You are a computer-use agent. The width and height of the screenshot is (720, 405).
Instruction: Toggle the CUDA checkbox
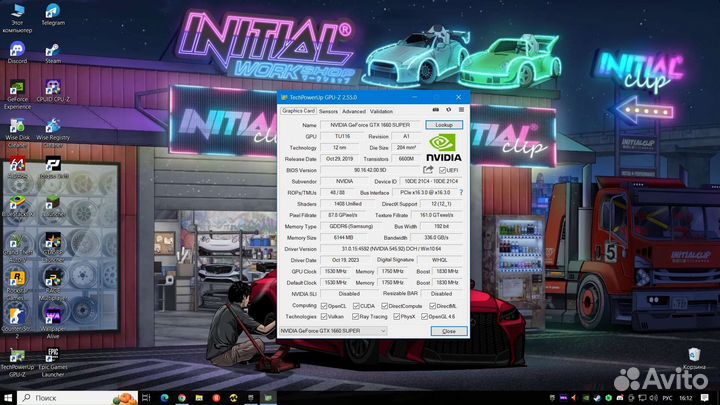(x=356, y=306)
